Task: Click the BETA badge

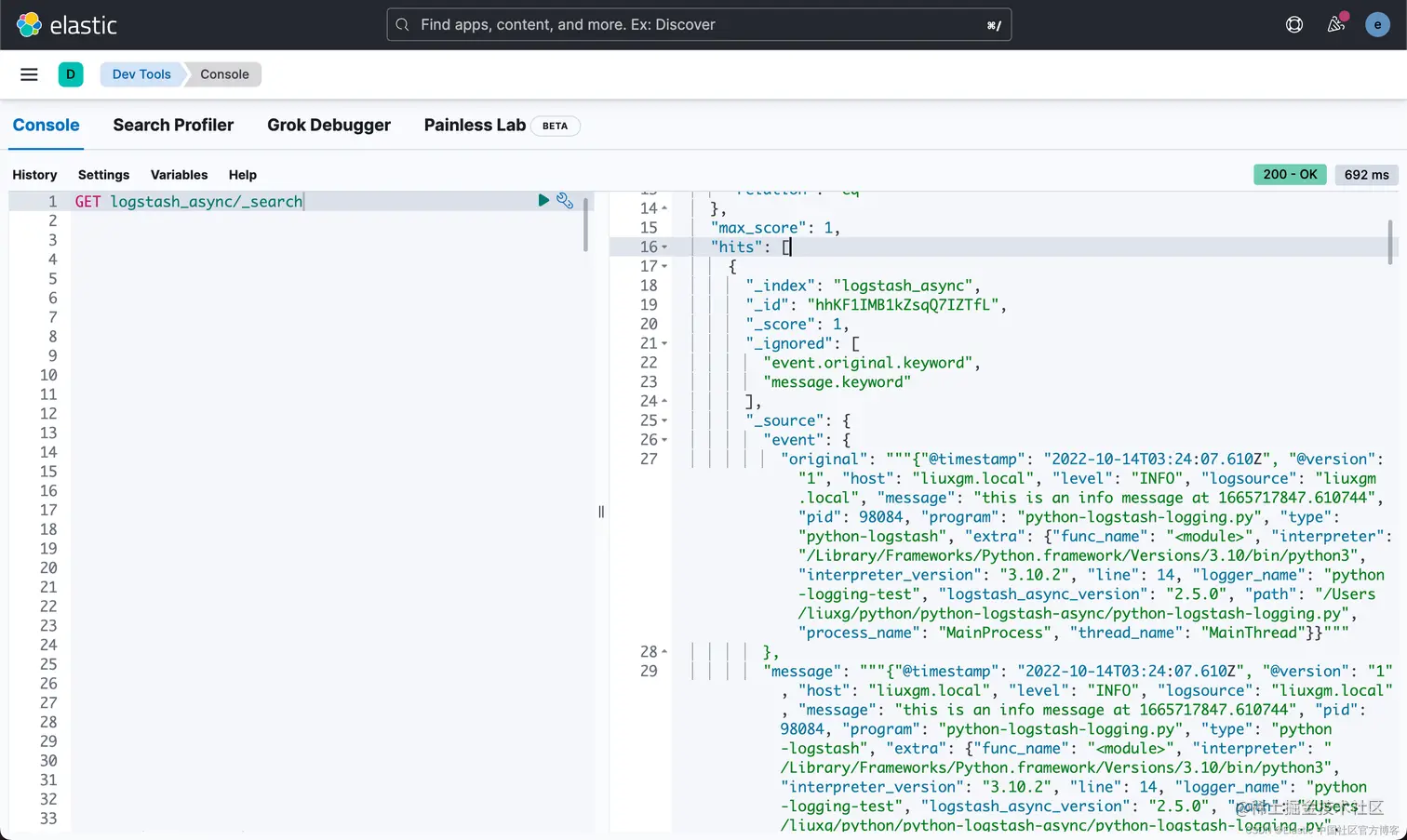Action: click(555, 126)
